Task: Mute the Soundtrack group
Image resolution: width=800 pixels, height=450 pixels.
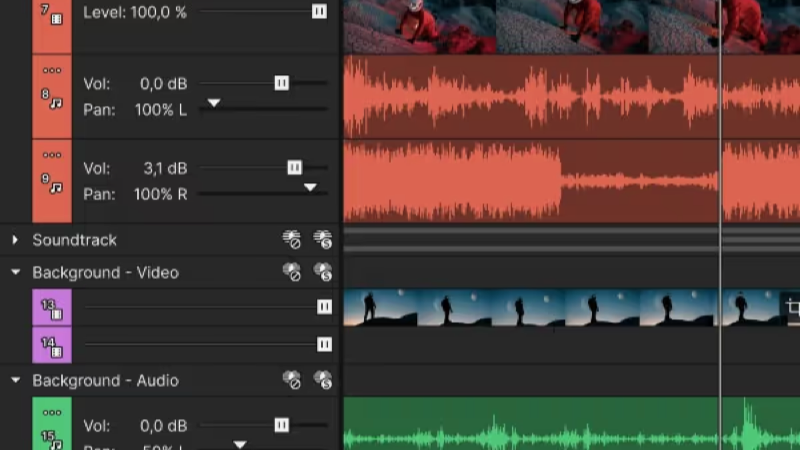Action: click(x=292, y=240)
